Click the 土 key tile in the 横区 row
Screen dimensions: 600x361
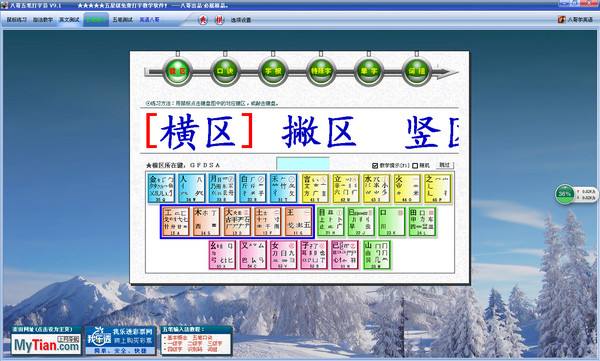click(268, 222)
